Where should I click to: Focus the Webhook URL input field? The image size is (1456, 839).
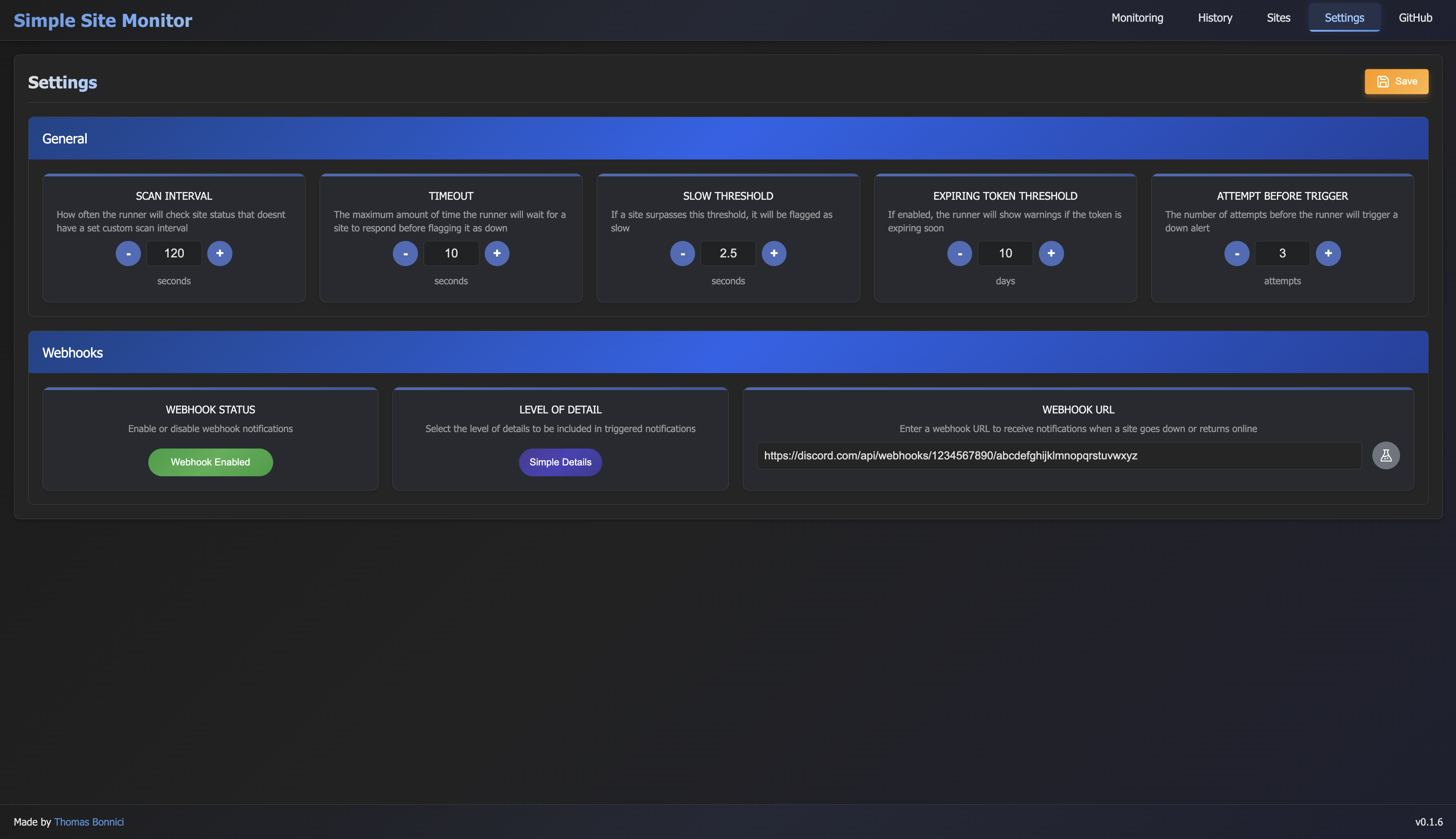(1059, 456)
